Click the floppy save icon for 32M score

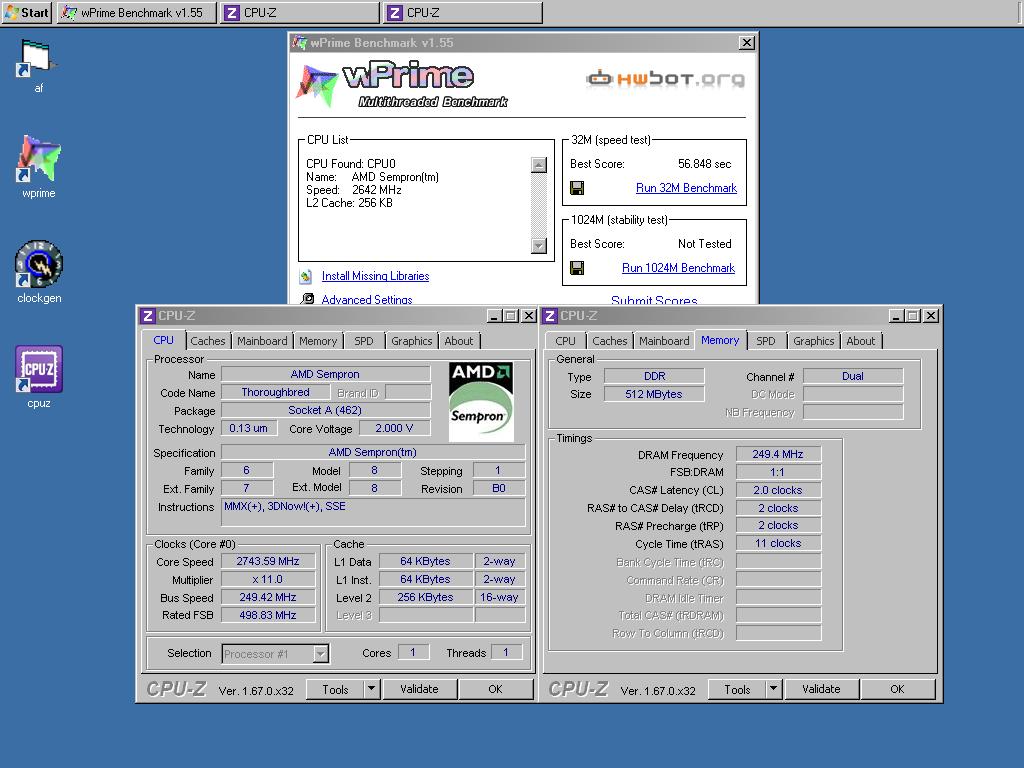click(577, 188)
